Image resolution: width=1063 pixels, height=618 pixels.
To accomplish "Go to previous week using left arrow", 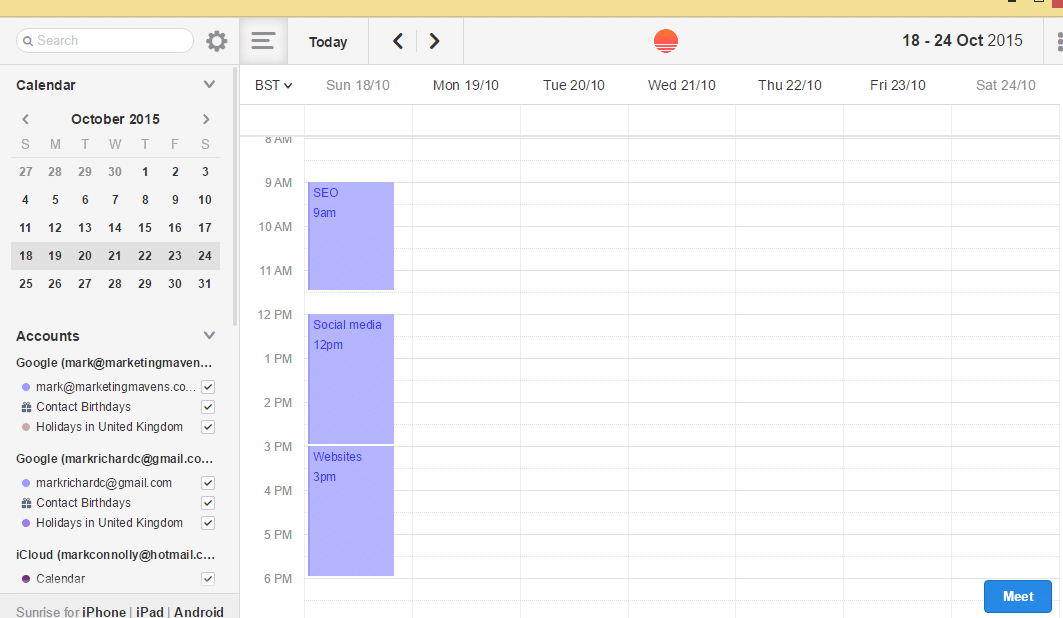I will (398, 41).
